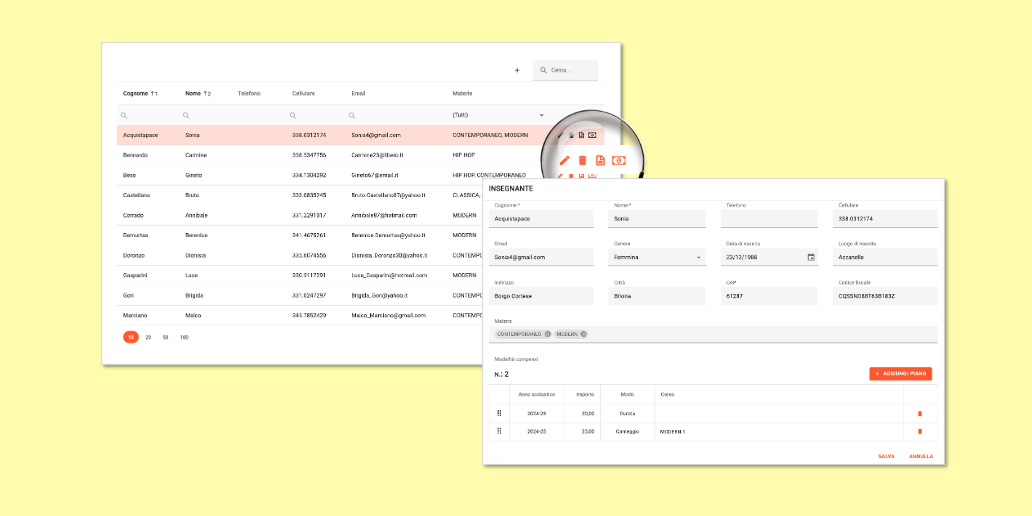The height and width of the screenshot is (516, 1032).
Task: Click the magnified orange trash delete icon
Action: pyautogui.click(x=582, y=160)
